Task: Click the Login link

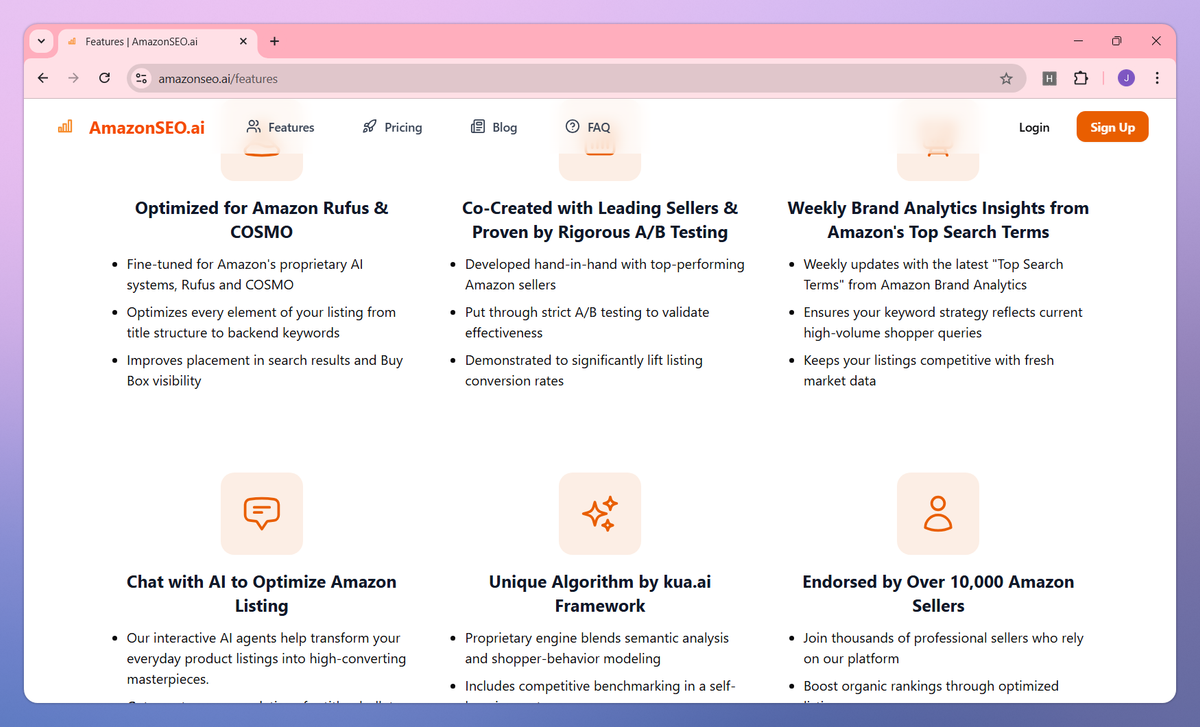Action: (1034, 127)
